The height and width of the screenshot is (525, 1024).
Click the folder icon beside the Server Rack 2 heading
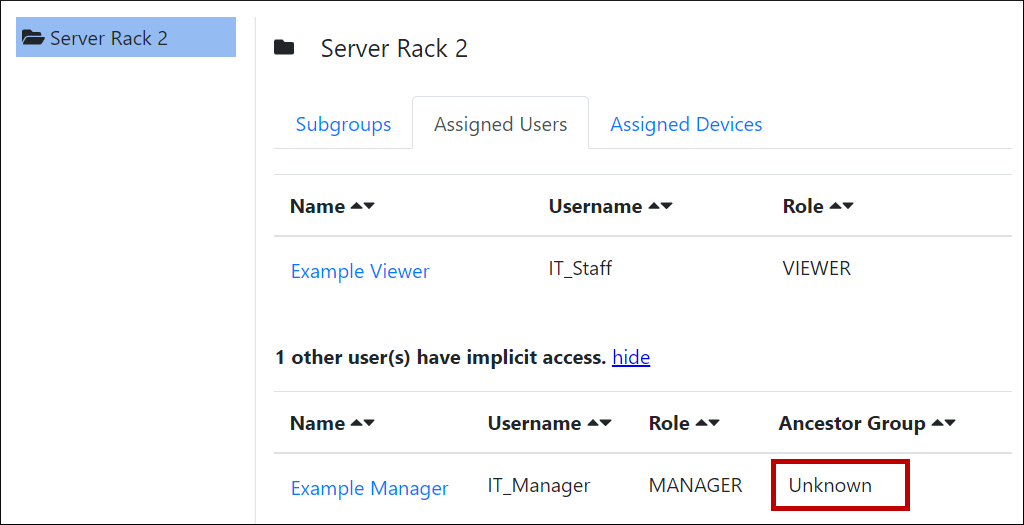[x=284, y=48]
